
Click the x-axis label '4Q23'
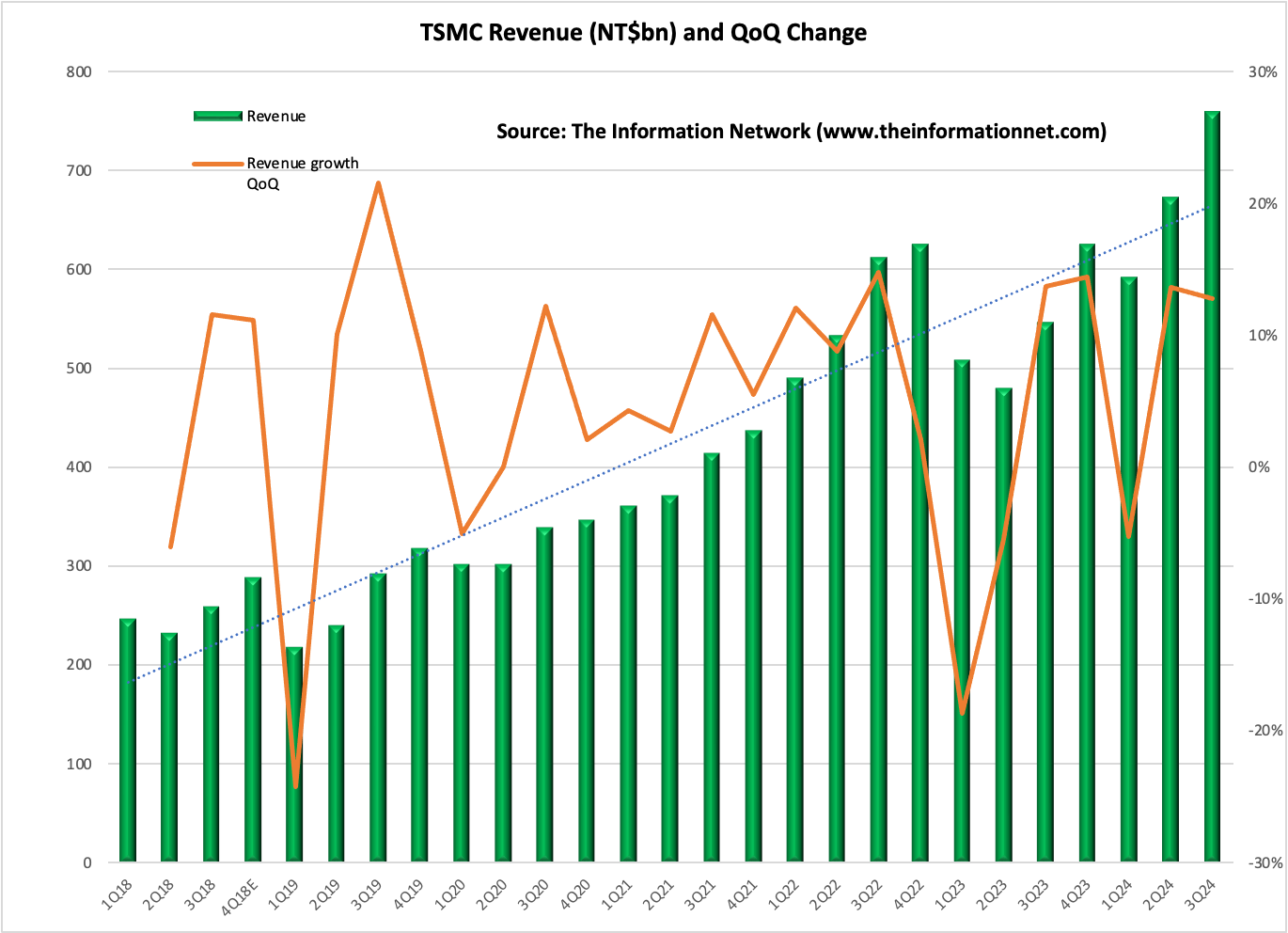pos(1075,892)
